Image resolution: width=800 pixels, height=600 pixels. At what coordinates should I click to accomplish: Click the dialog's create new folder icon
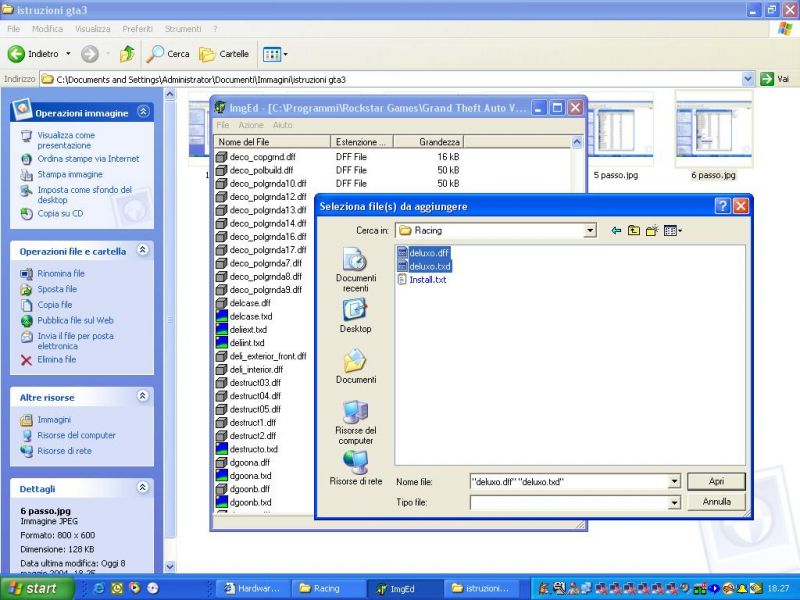tap(652, 231)
